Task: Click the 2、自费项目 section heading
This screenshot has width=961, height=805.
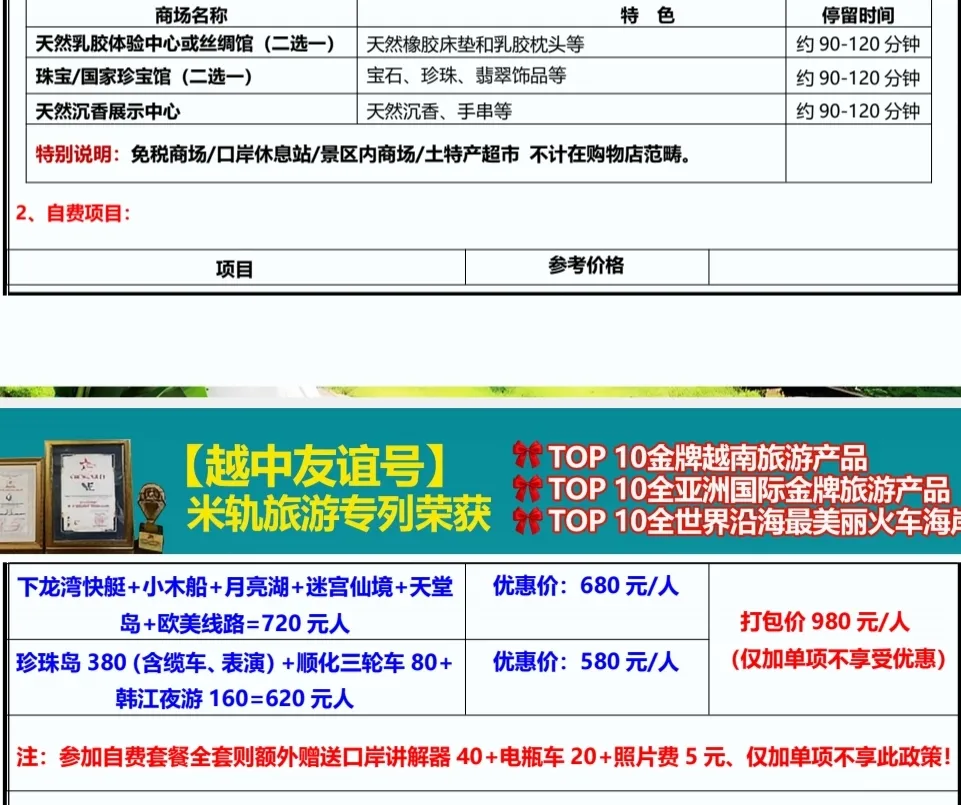Action: 74,213
